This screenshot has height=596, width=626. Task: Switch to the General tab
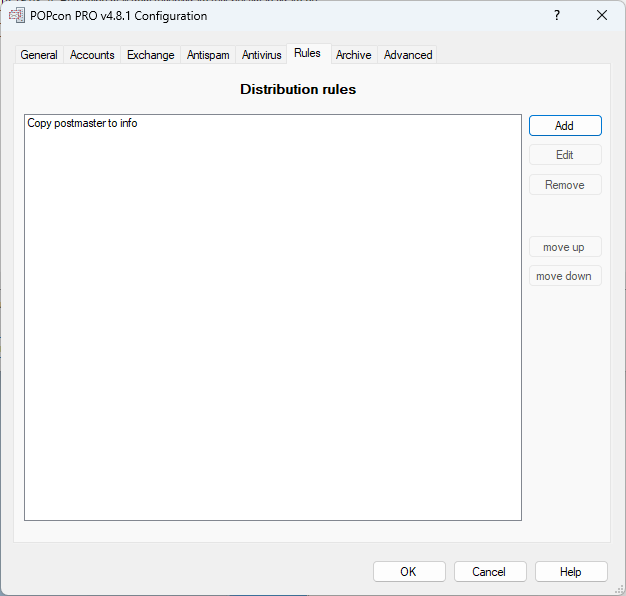coord(39,55)
